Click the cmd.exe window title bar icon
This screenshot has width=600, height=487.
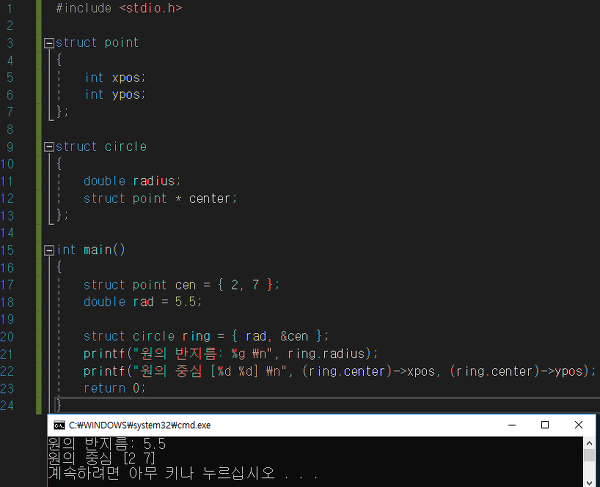[59, 425]
